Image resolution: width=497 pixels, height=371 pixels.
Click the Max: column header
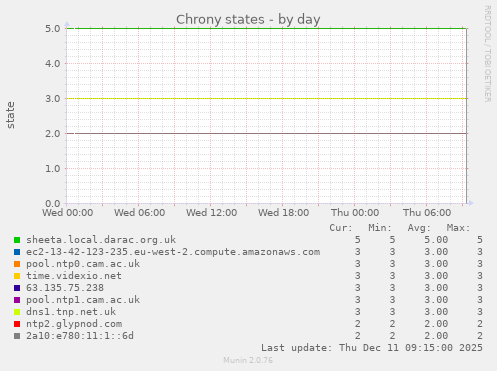(x=458, y=228)
